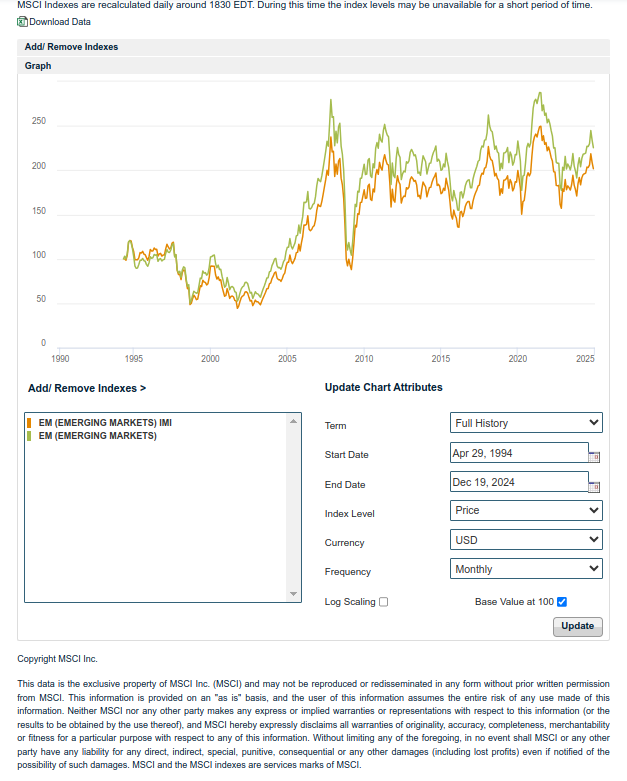Viewport: 627px width, 781px height.
Task: Select the Graph header tab
Action: (38, 66)
